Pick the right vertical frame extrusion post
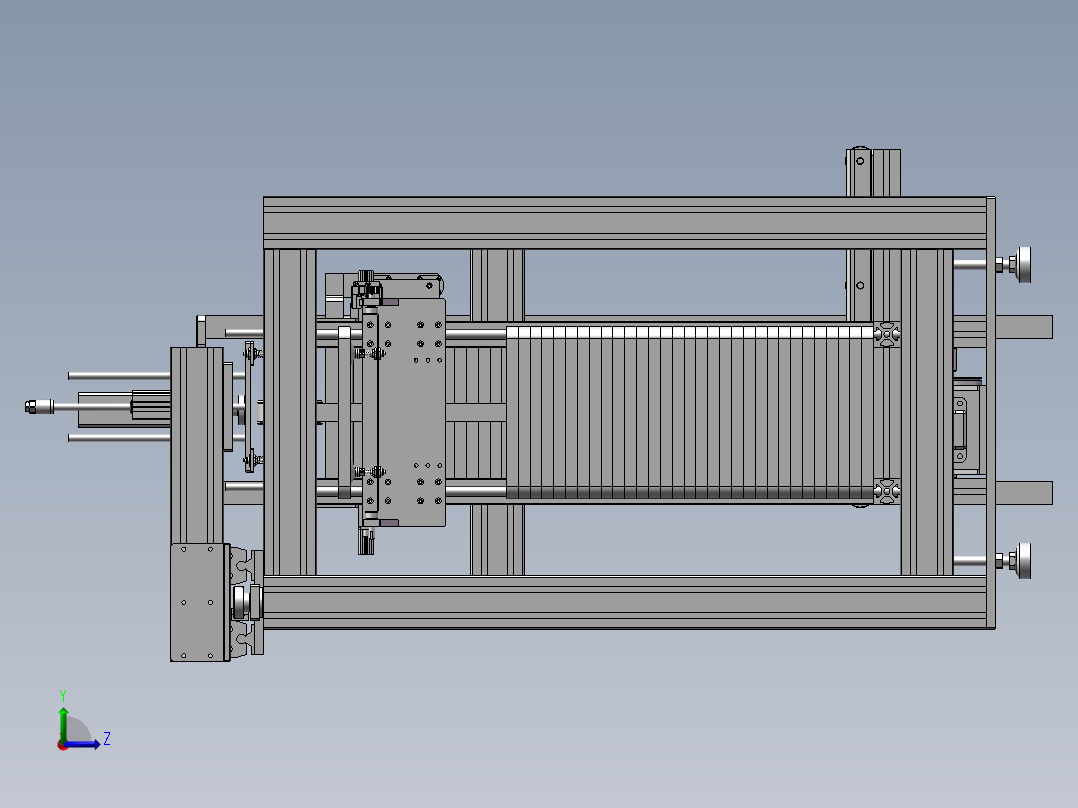The image size is (1078, 808). coord(926,412)
